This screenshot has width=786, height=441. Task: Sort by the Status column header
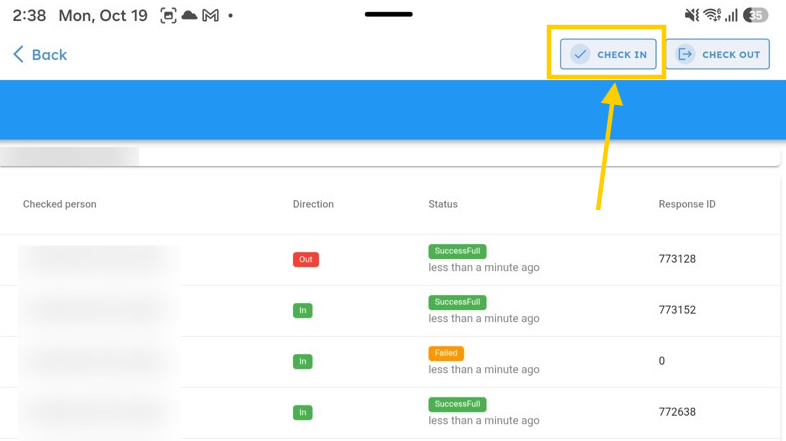point(443,204)
